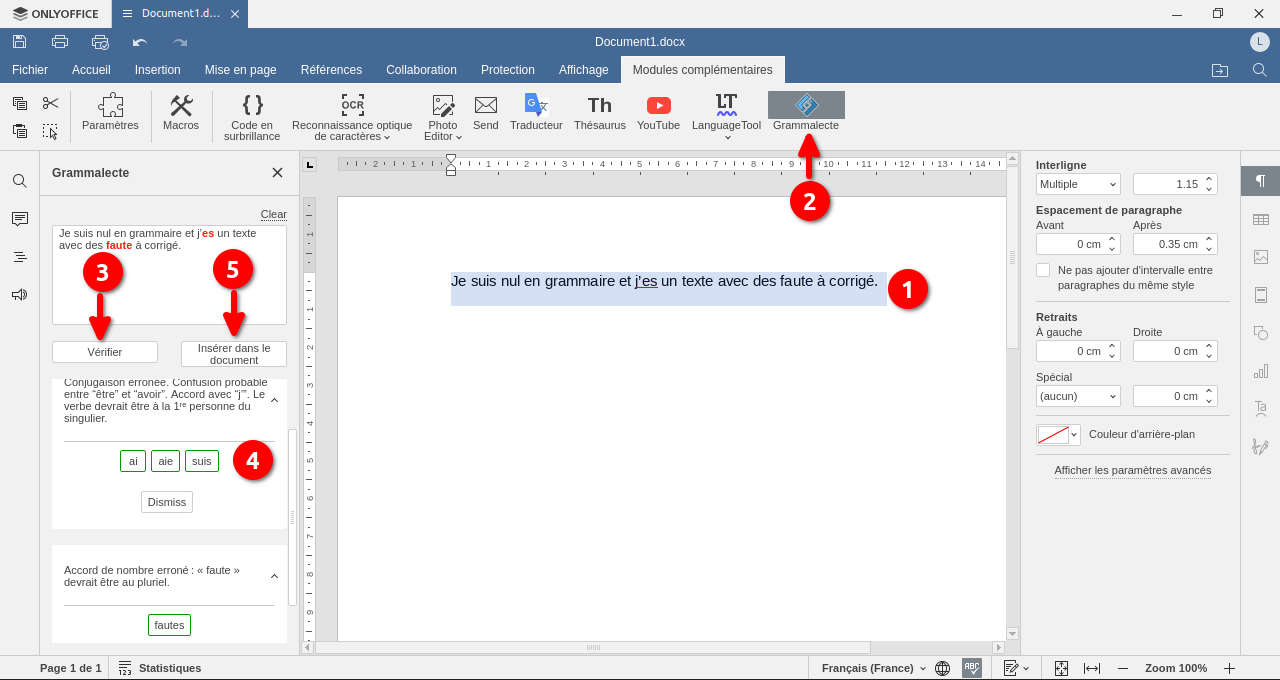
Task: Open chart settings in right sidebar
Action: (x=1260, y=371)
